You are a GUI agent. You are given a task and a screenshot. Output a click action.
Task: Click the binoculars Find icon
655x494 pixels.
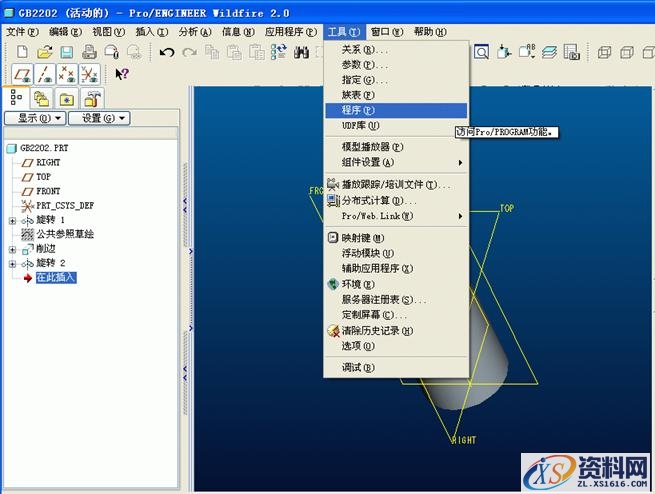[301, 53]
